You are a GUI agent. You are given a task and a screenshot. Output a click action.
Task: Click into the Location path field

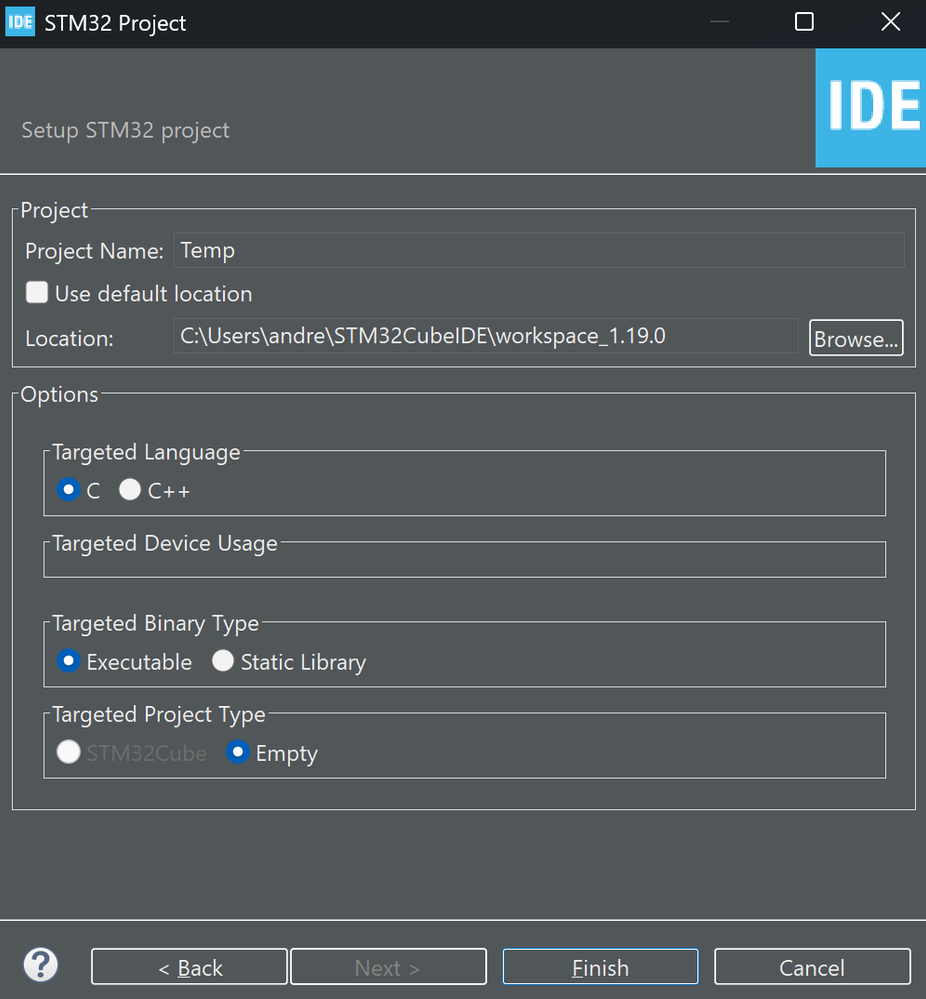[x=486, y=336]
